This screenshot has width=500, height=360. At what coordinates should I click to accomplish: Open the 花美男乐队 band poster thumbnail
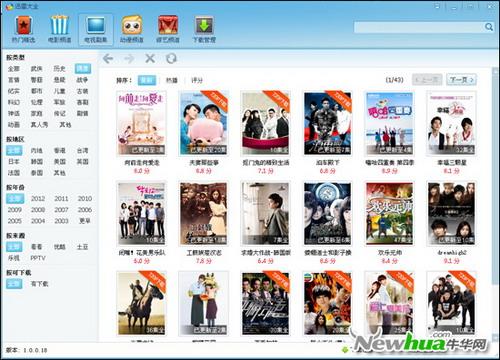coord(141,213)
